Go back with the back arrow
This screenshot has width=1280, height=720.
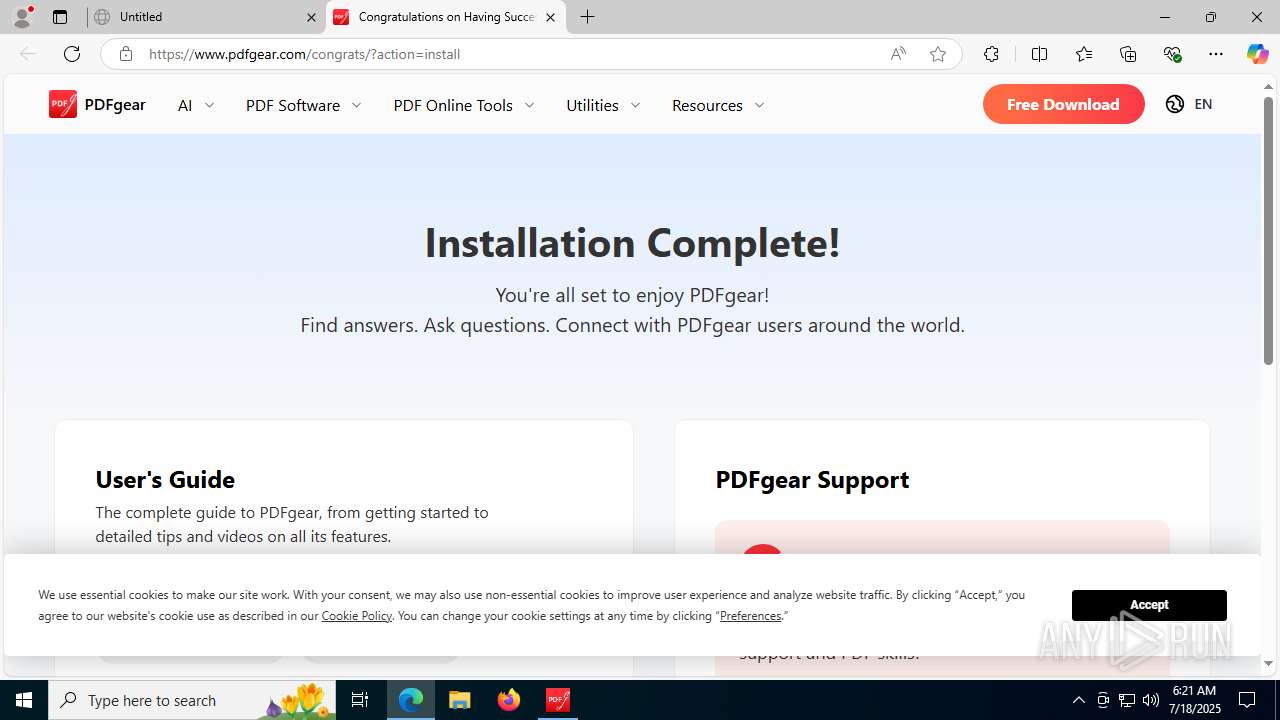tap(28, 54)
